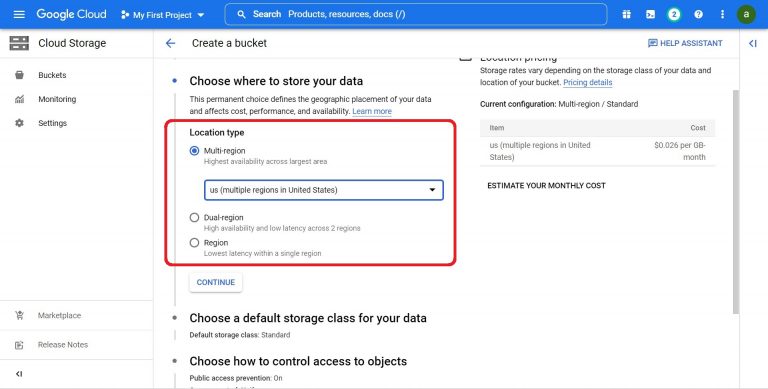The width and height of the screenshot is (768, 389).
Task: Click the Google Cloud logo
Action: (72, 14)
